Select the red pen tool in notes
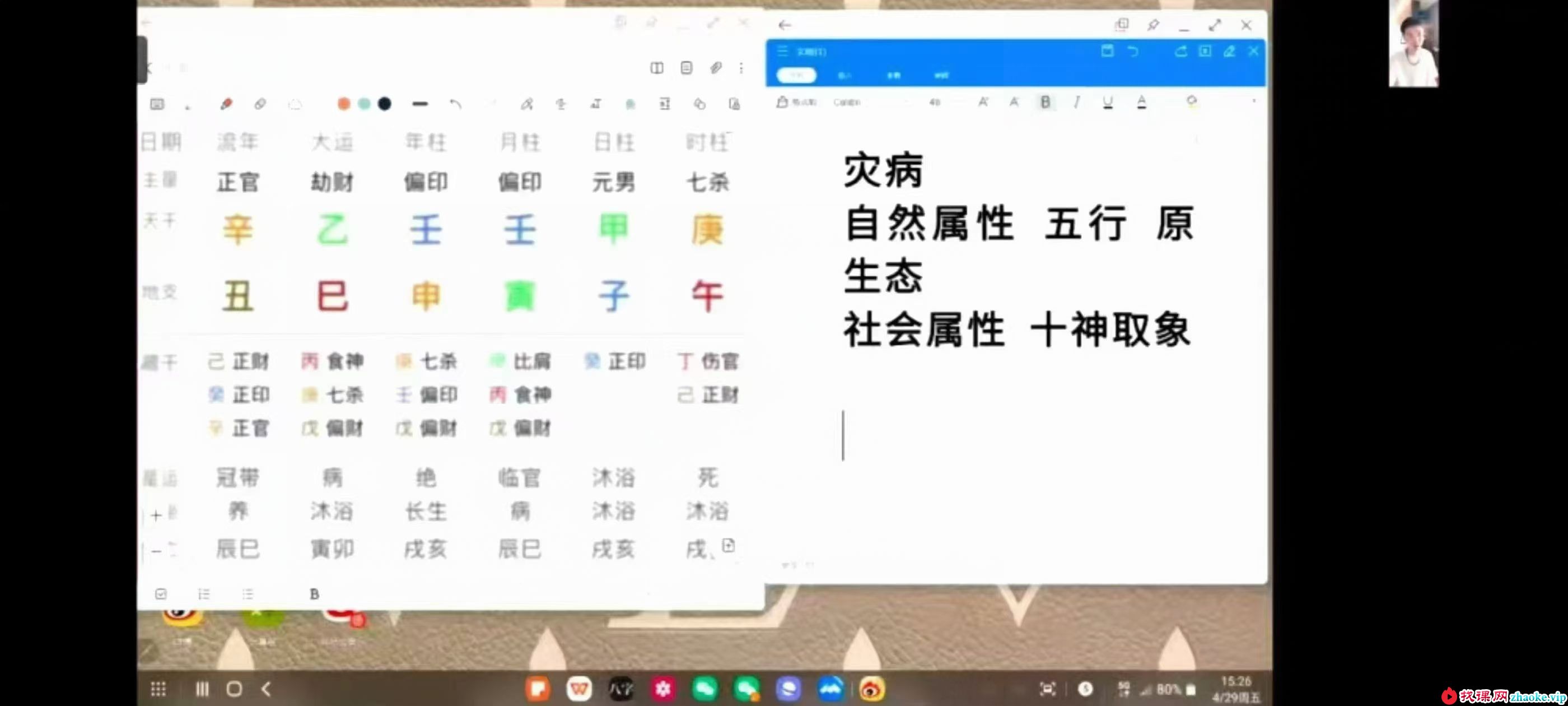This screenshot has width=1568, height=706. [226, 104]
